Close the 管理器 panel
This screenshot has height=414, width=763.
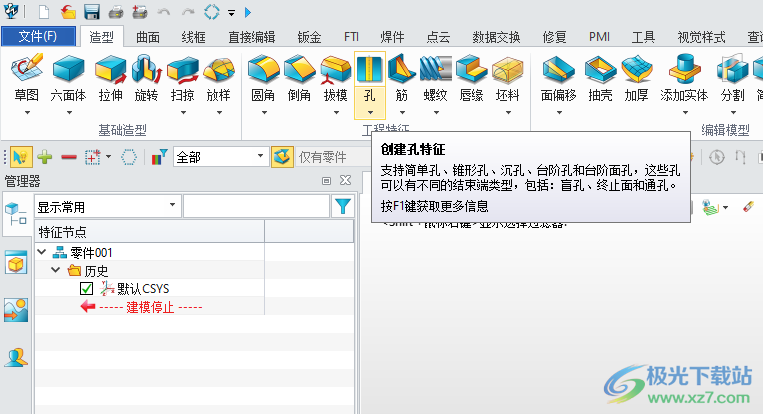coord(345,180)
